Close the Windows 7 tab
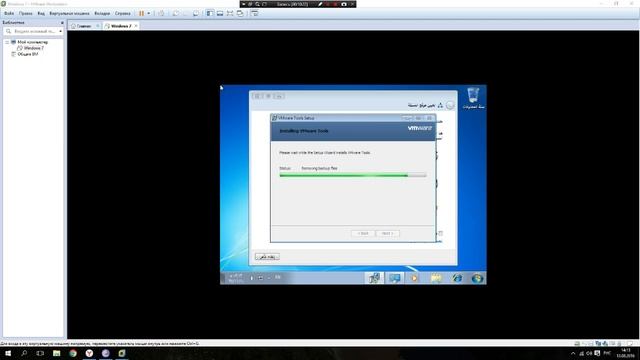Screen dimensions: 640x360 [x=136, y=26]
